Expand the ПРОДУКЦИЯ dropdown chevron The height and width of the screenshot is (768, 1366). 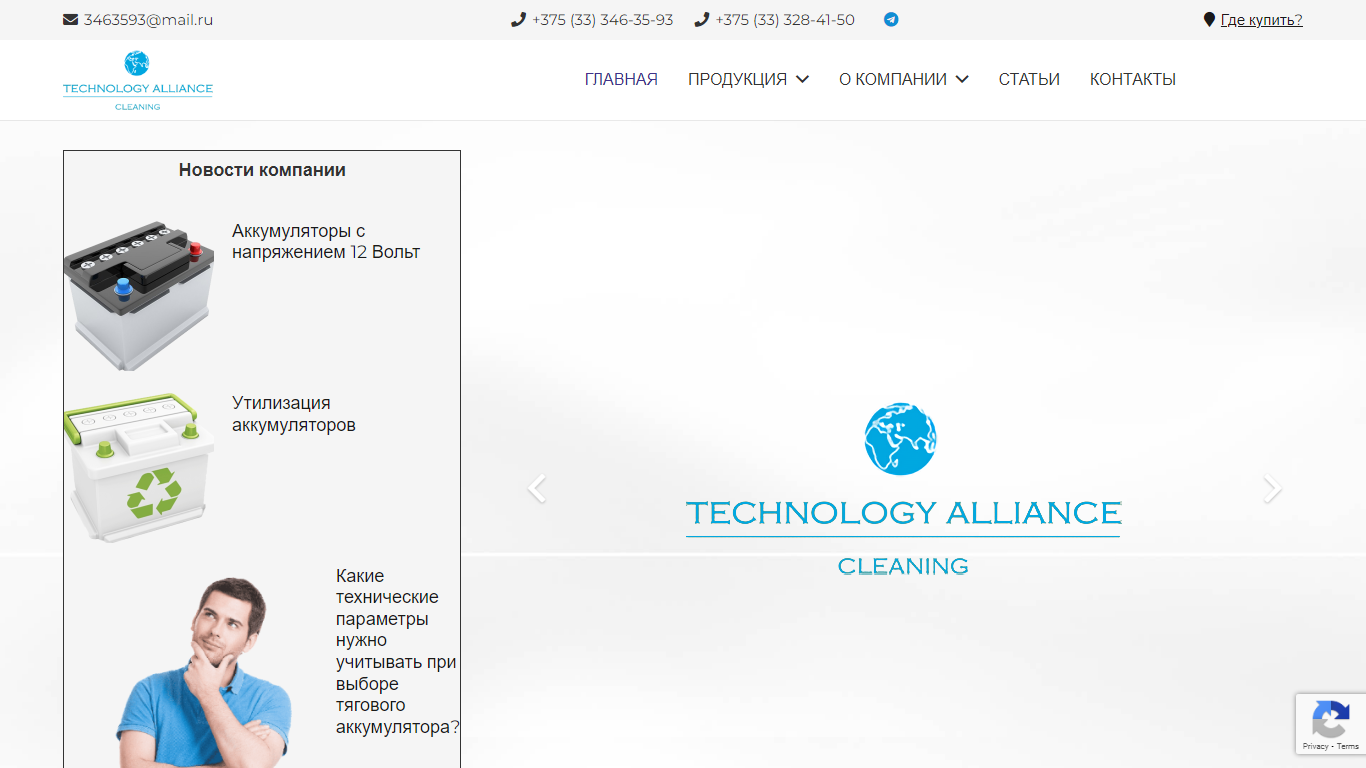pyautogui.click(x=802, y=80)
